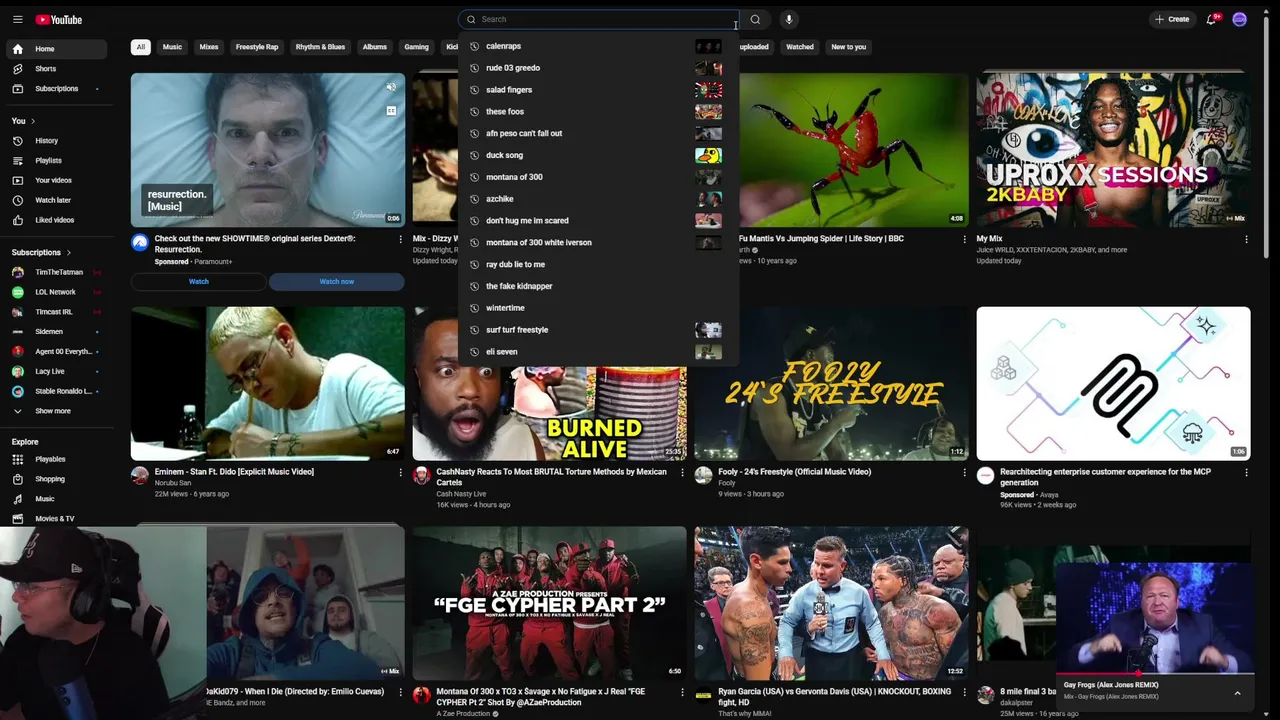Expand Show more subscriptions
The width and height of the screenshot is (1280, 720).
click(56, 411)
